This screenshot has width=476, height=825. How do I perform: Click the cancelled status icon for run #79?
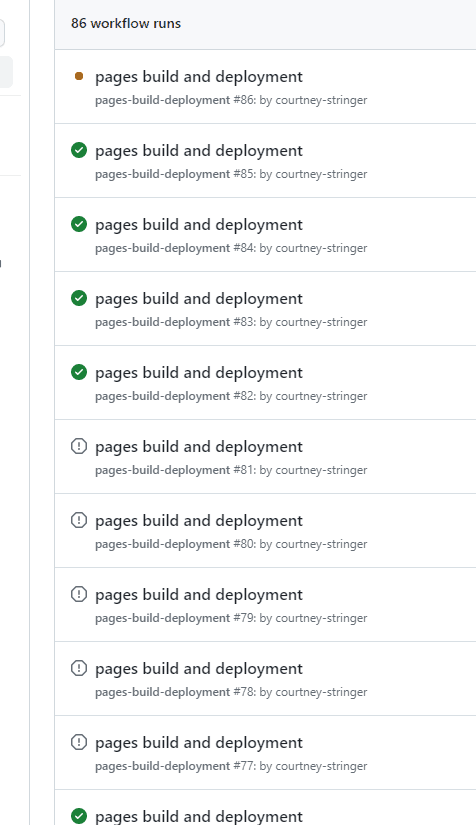pyautogui.click(x=79, y=595)
